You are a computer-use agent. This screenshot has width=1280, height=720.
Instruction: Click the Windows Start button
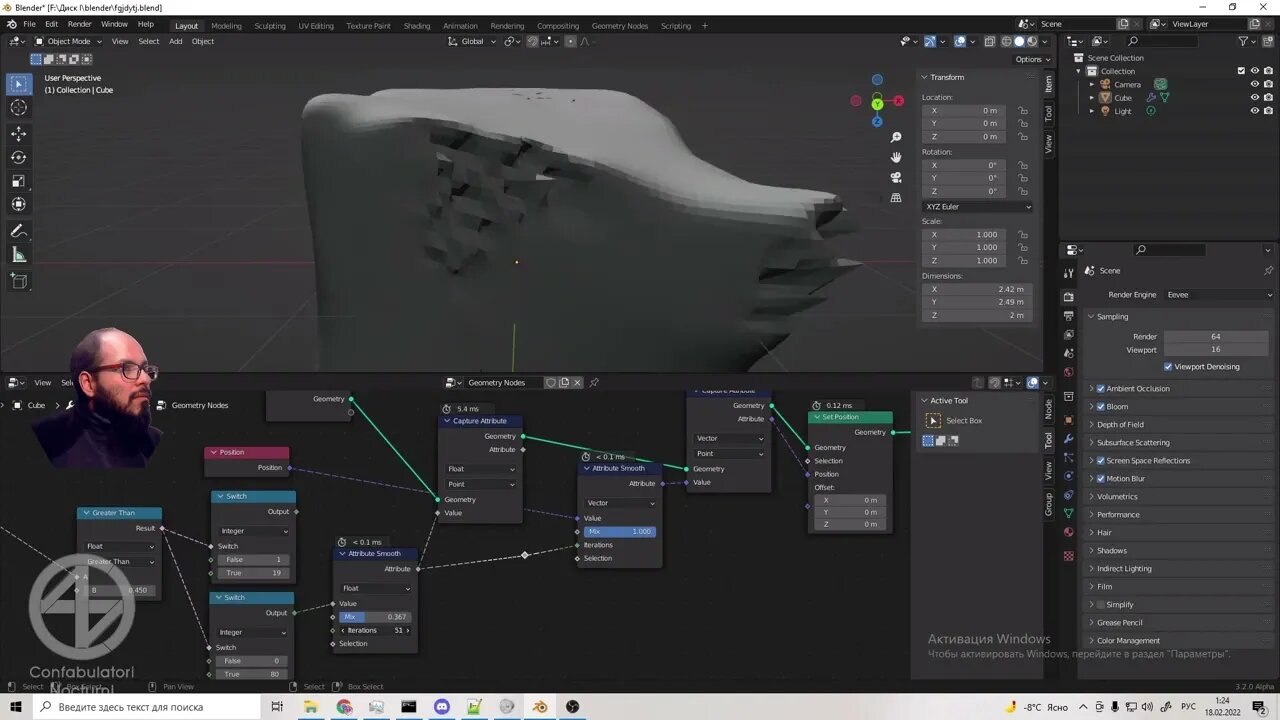pos(16,706)
